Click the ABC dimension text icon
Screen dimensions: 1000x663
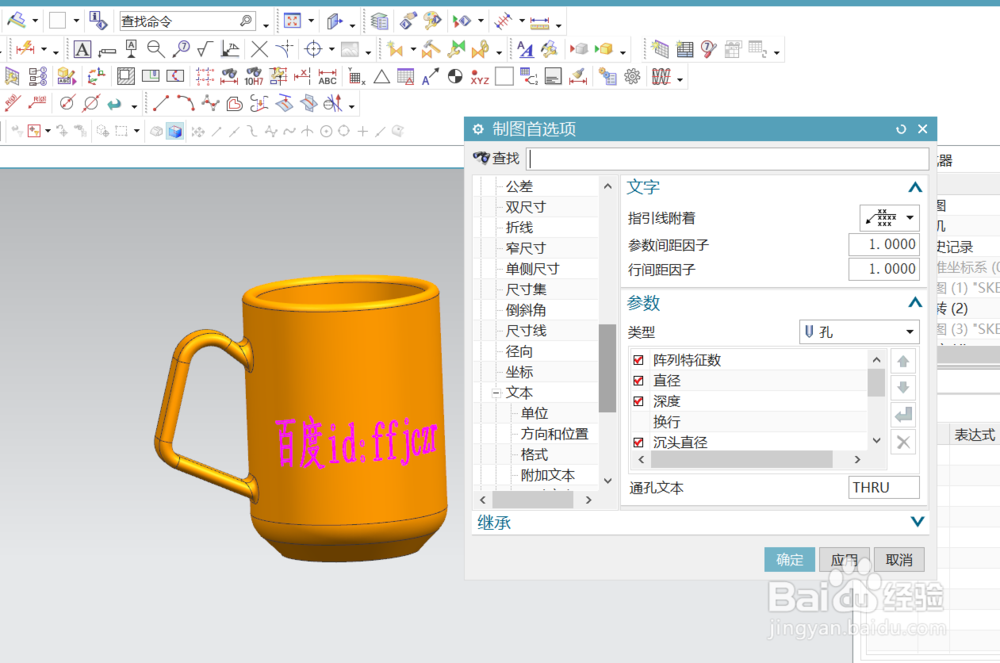coord(327,77)
